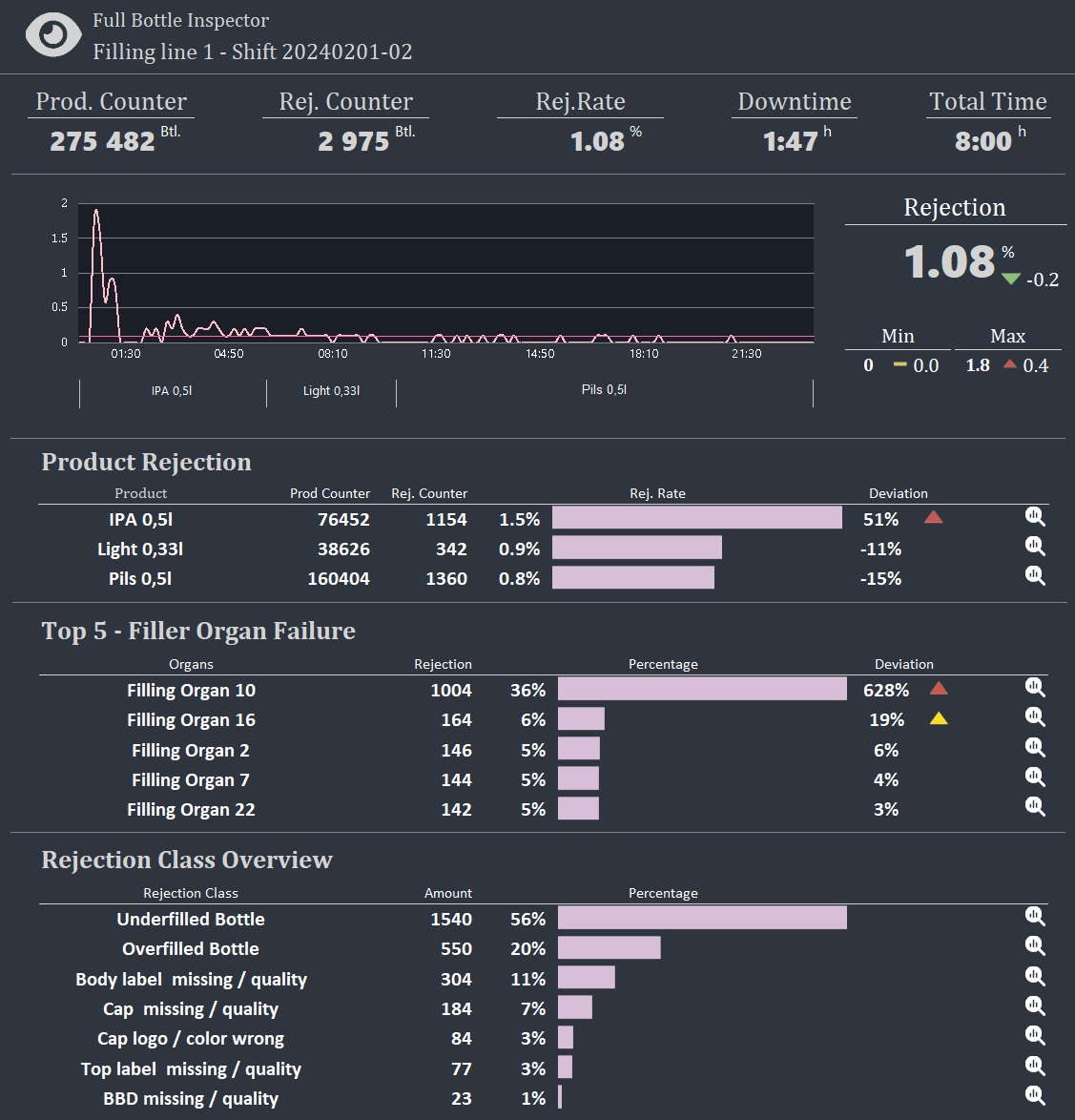1075x1120 pixels.
Task: Click magnifier for Top label missing / quality
Action: (1035, 1066)
